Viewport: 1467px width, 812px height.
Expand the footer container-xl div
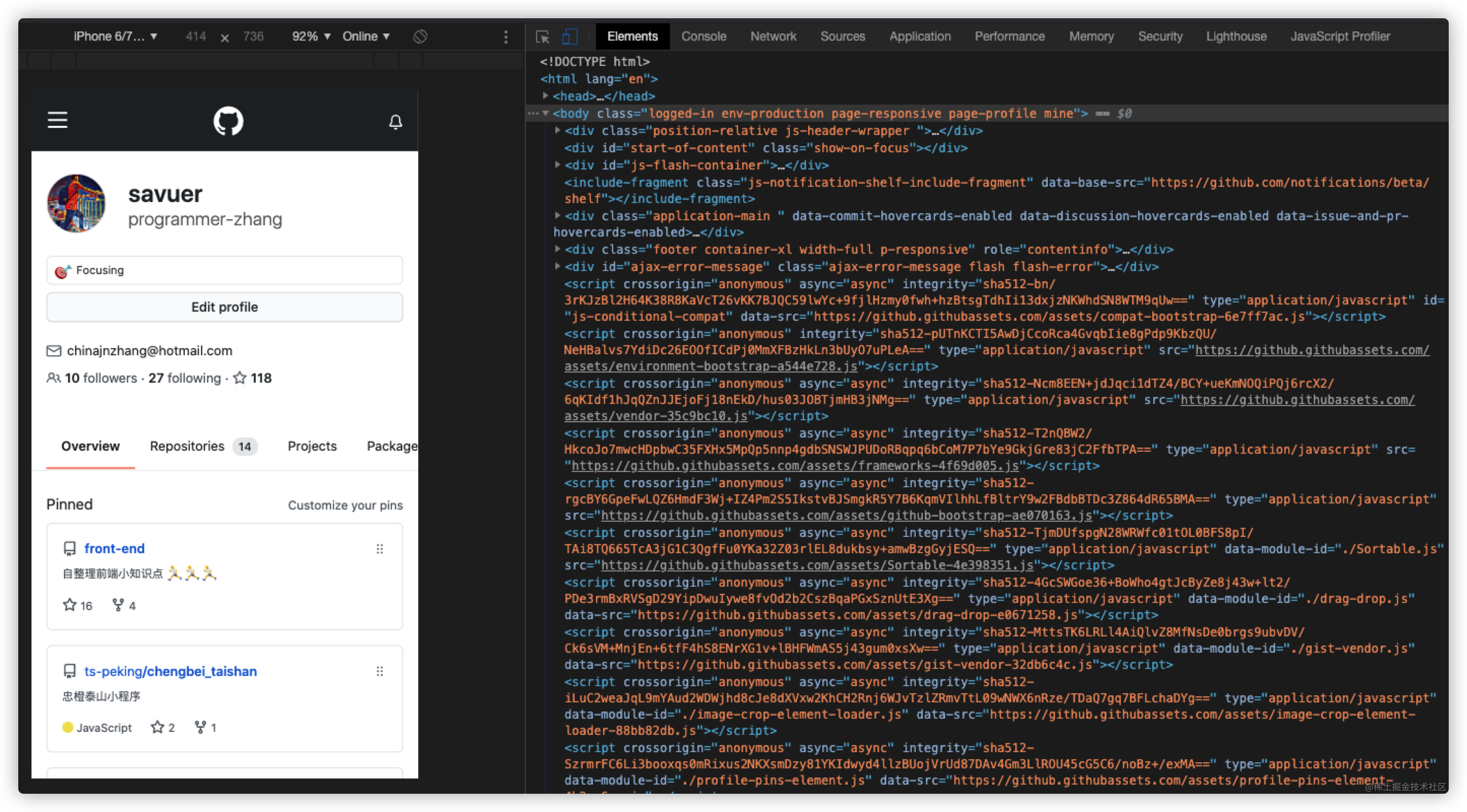(x=557, y=249)
